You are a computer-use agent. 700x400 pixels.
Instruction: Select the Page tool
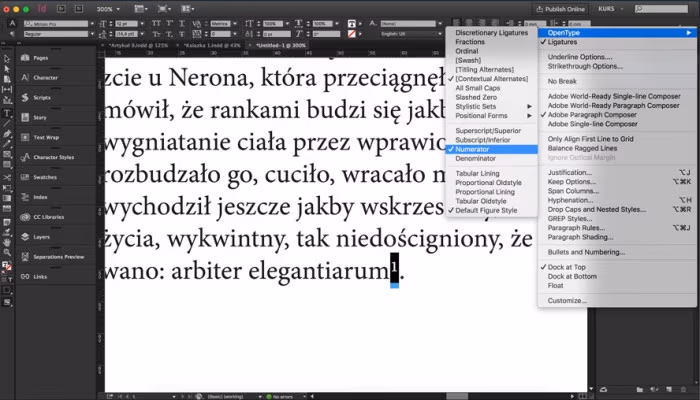point(7,79)
